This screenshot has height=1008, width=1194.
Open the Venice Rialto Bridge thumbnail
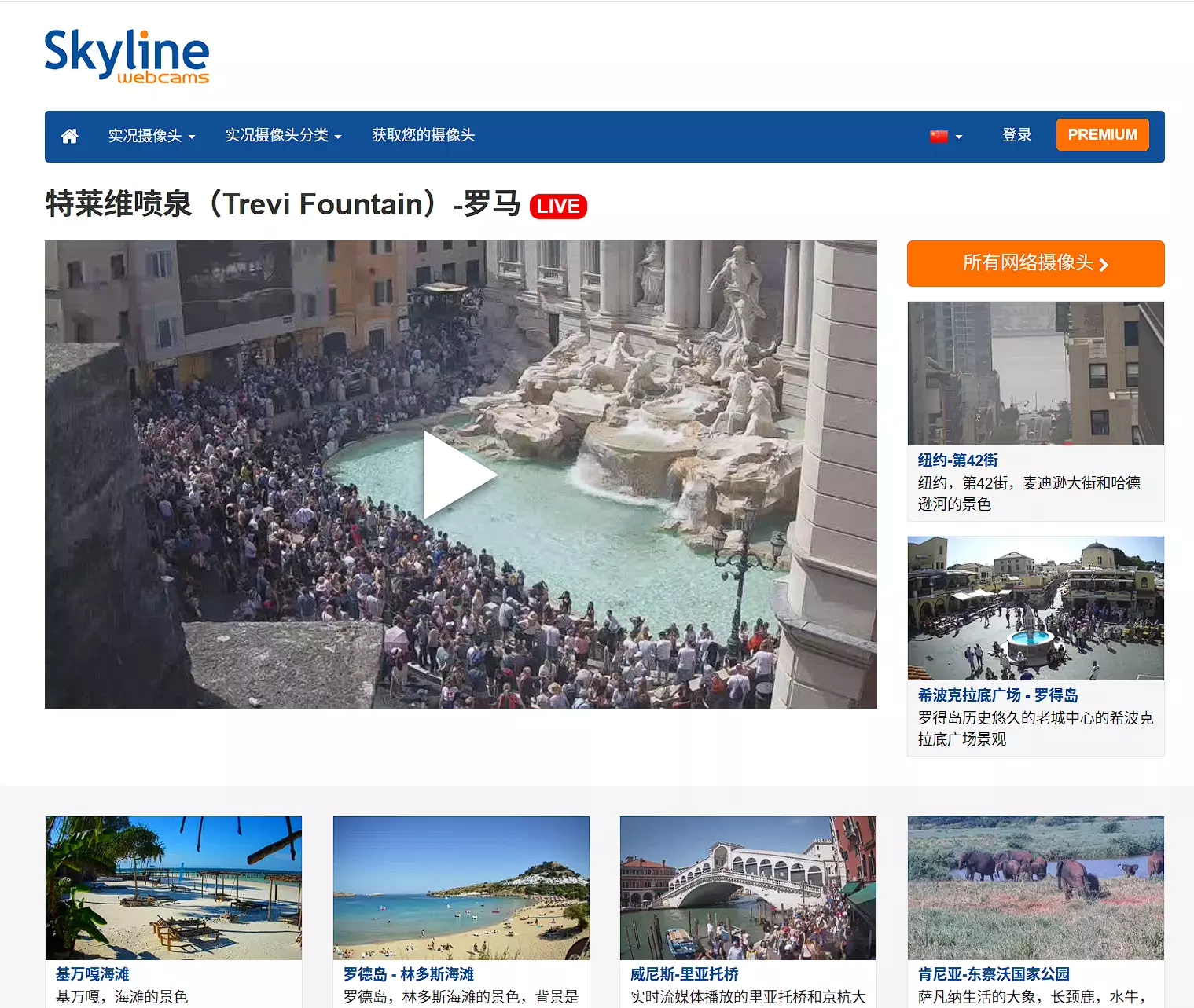click(x=748, y=888)
